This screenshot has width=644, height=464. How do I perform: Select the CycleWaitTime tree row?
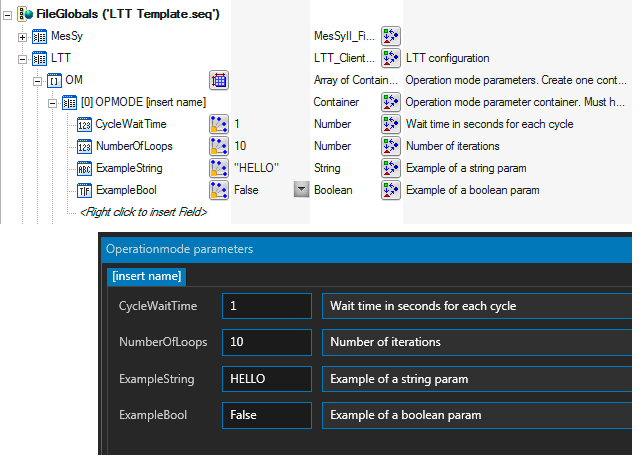(x=131, y=124)
